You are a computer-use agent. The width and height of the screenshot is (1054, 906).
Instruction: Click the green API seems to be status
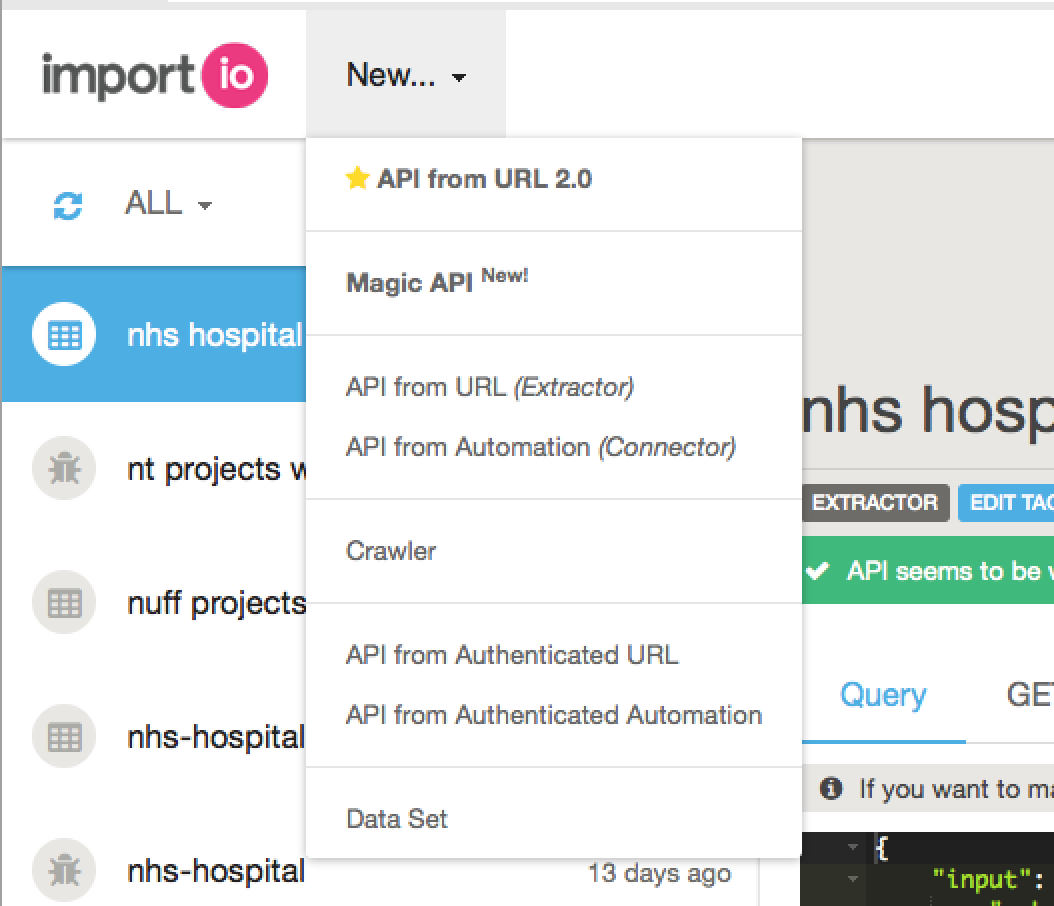pyautogui.click(x=928, y=571)
